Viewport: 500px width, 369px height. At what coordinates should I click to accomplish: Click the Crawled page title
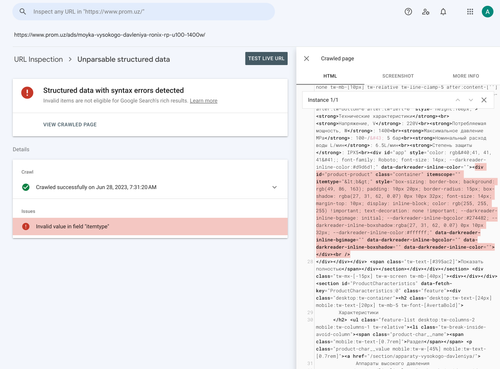(337, 58)
